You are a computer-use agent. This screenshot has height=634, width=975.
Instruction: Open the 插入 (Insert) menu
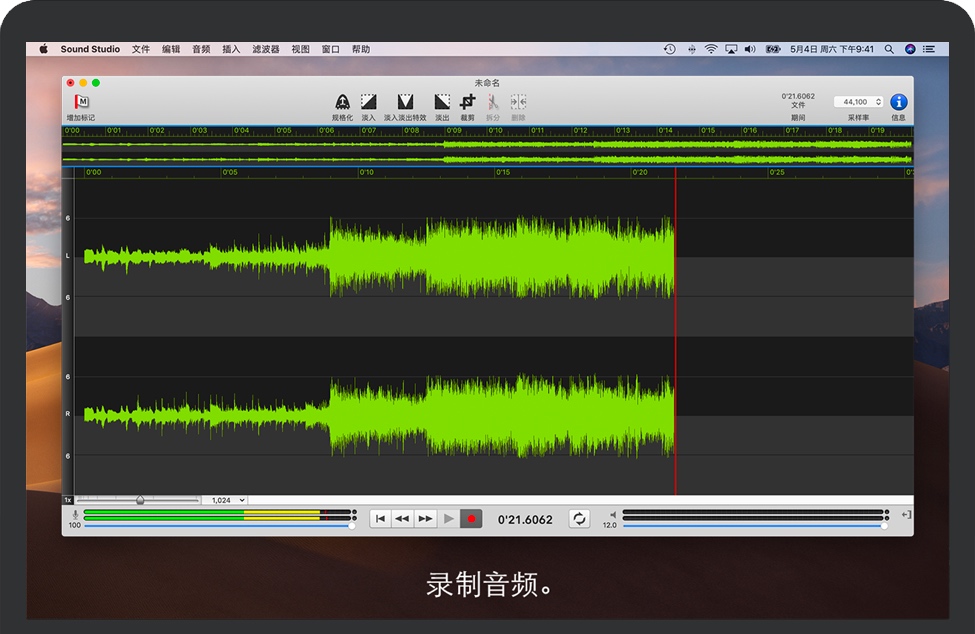point(231,49)
